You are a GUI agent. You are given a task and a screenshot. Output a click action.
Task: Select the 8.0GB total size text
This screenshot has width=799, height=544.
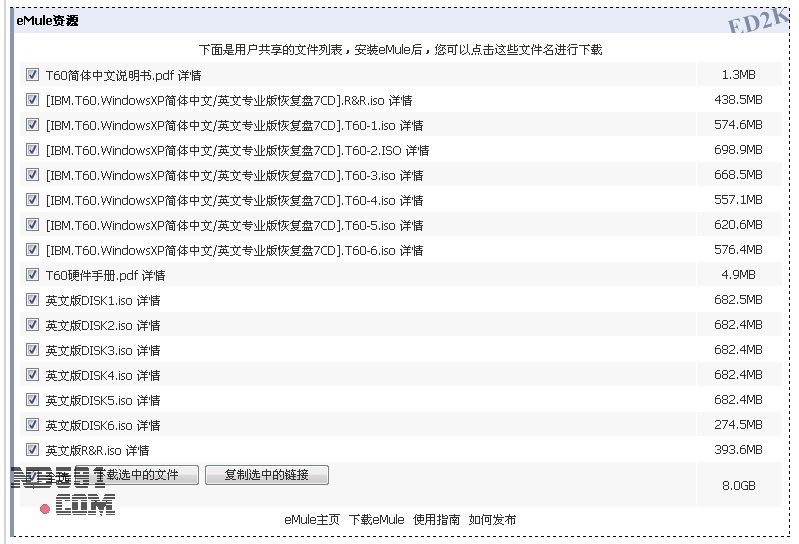[x=738, y=485]
